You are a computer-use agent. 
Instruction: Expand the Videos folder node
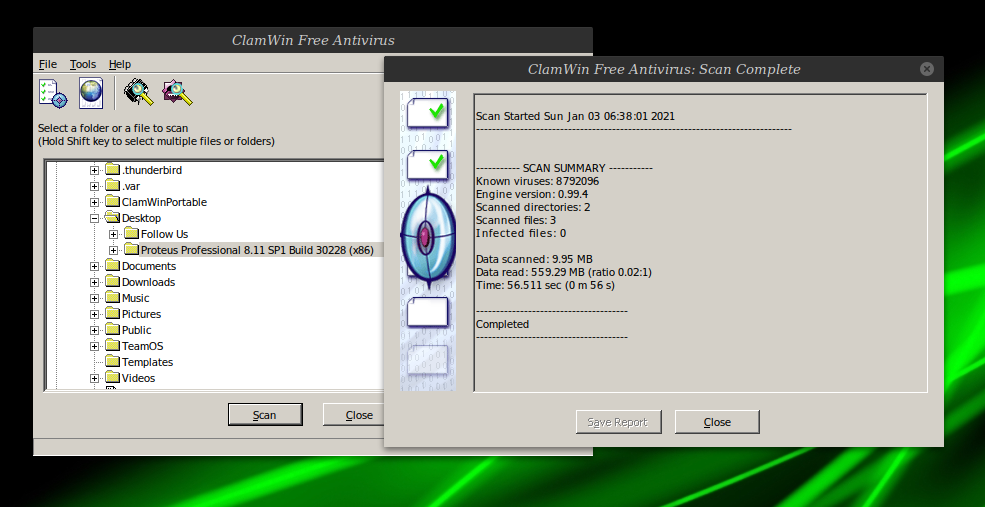94,378
